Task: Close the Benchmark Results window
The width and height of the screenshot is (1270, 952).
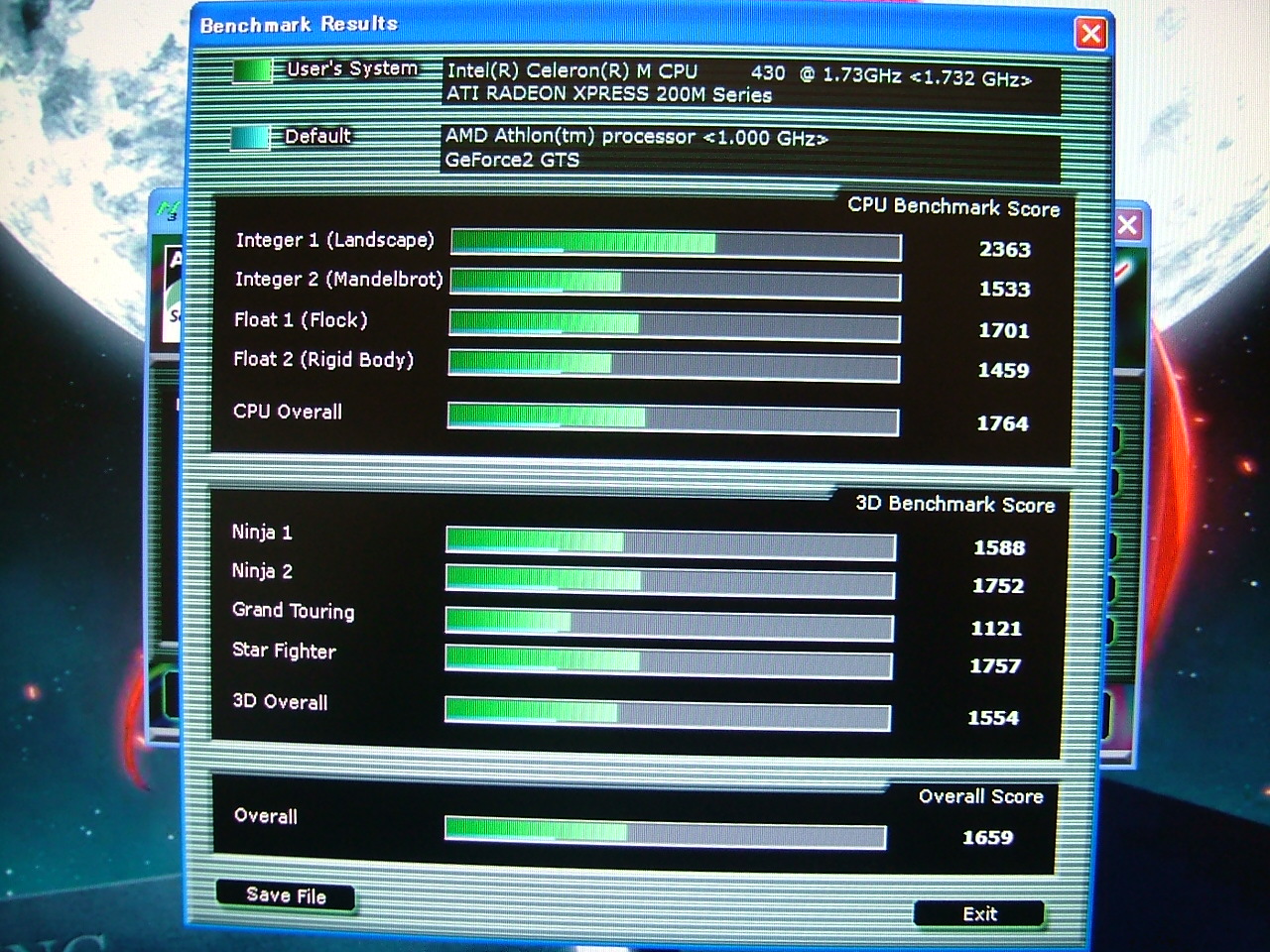Action: point(1090,34)
